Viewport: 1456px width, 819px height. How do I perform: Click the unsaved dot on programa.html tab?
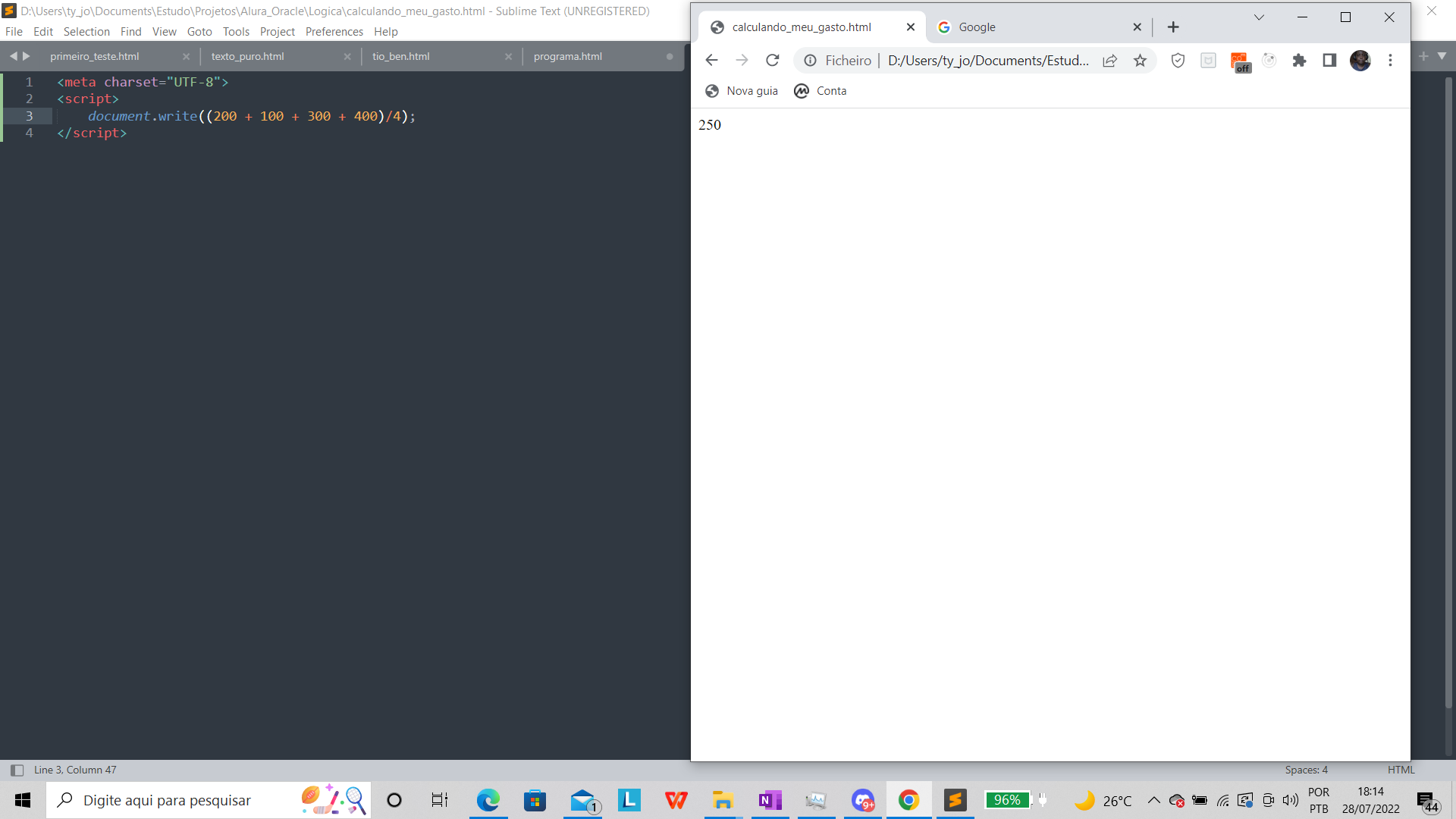[670, 57]
